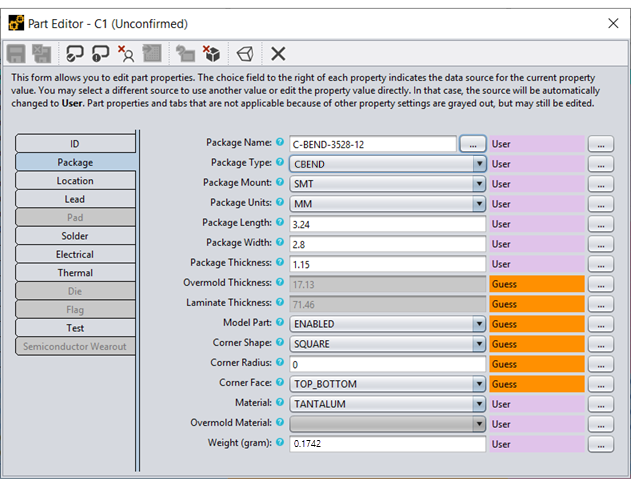The width and height of the screenshot is (631, 498).
Task: Click the grayed grid import toolbar icon
Action: (x=152, y=54)
